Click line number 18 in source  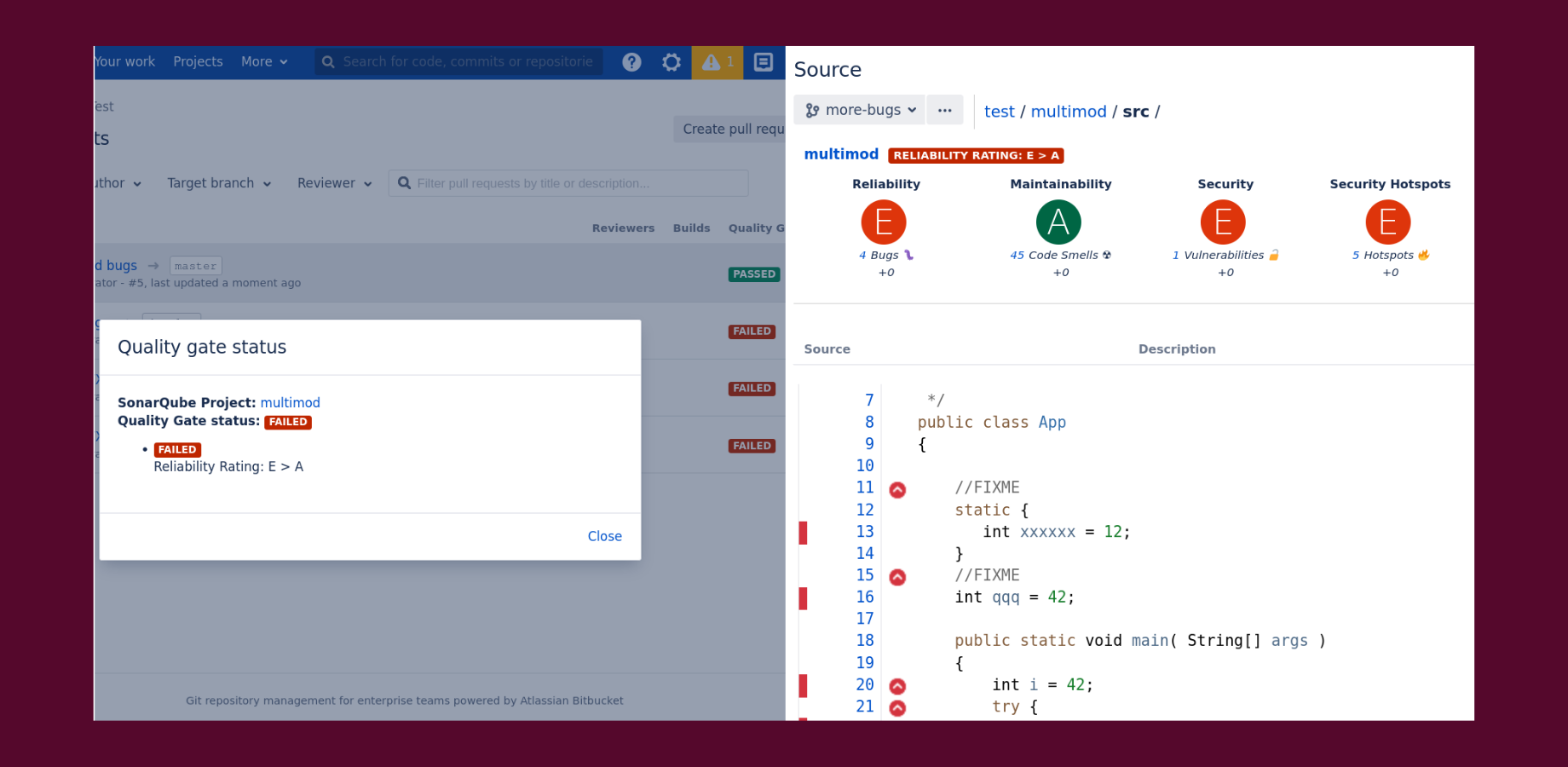point(865,641)
